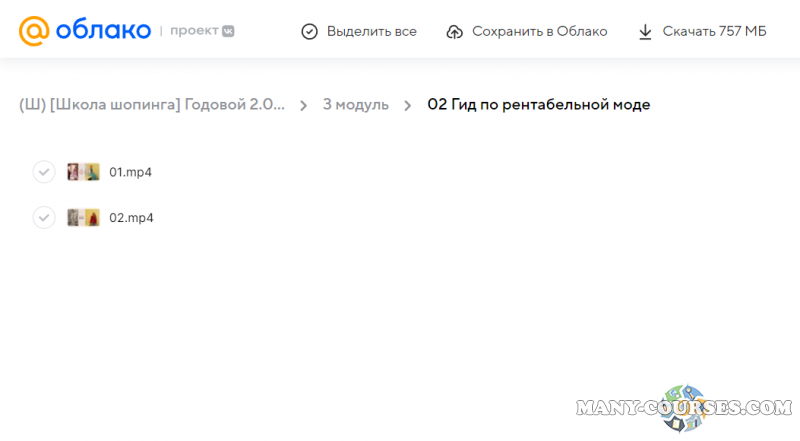This screenshot has width=800, height=441.
Task: Go to the Школа шопинга root breadcrumb folder
Action: (150, 105)
